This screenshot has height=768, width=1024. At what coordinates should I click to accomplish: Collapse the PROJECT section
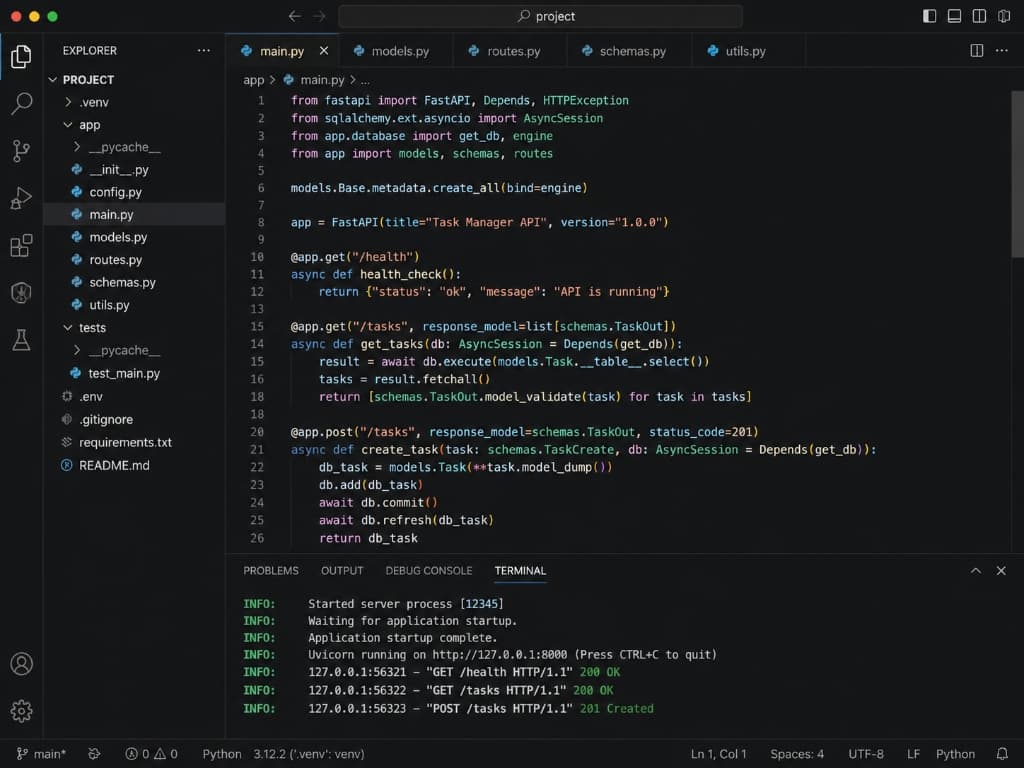coord(53,80)
